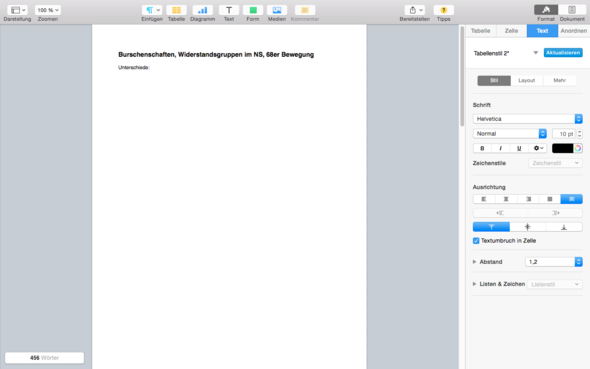Open the black text color swatch
The image size is (590, 369).
(563, 148)
